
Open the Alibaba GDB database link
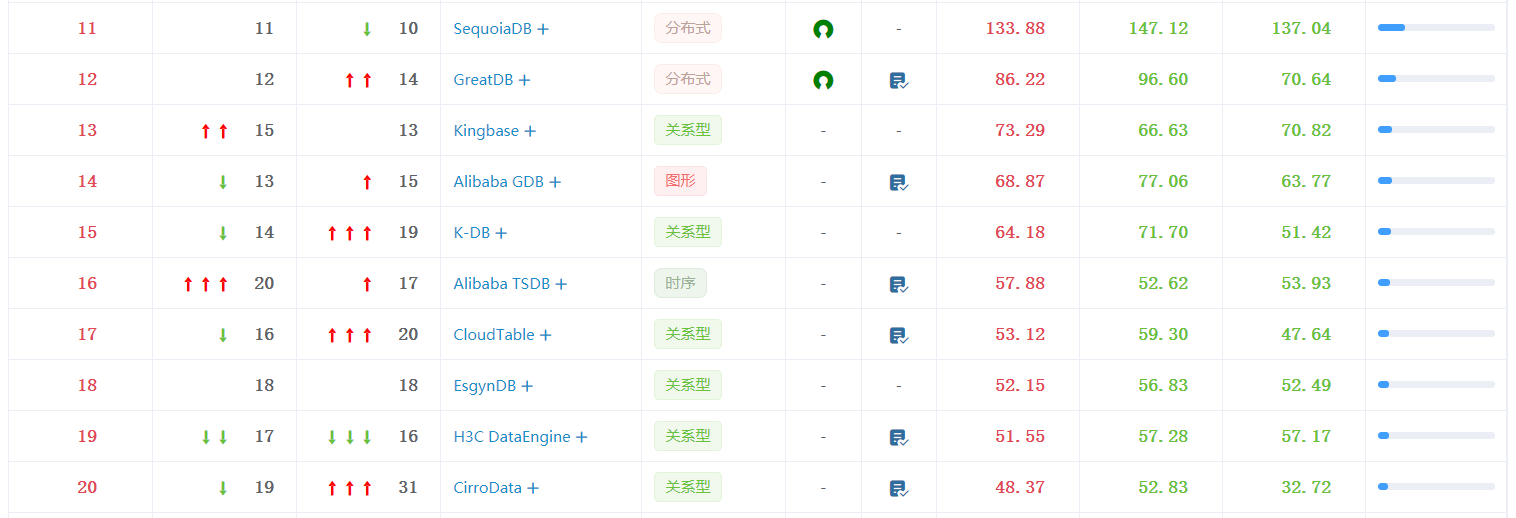498,182
